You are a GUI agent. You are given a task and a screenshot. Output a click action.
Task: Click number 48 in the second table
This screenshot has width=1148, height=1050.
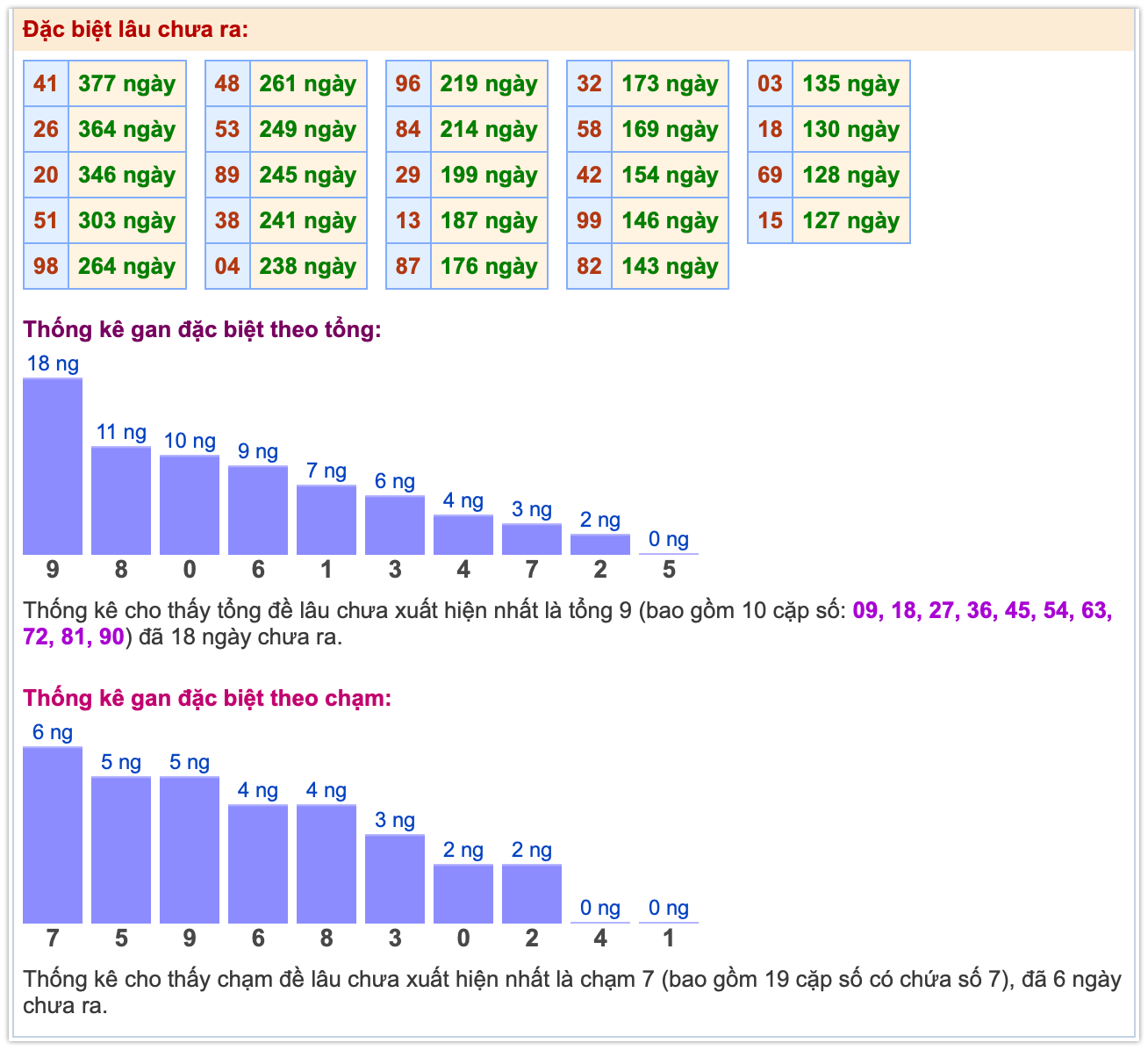(227, 83)
